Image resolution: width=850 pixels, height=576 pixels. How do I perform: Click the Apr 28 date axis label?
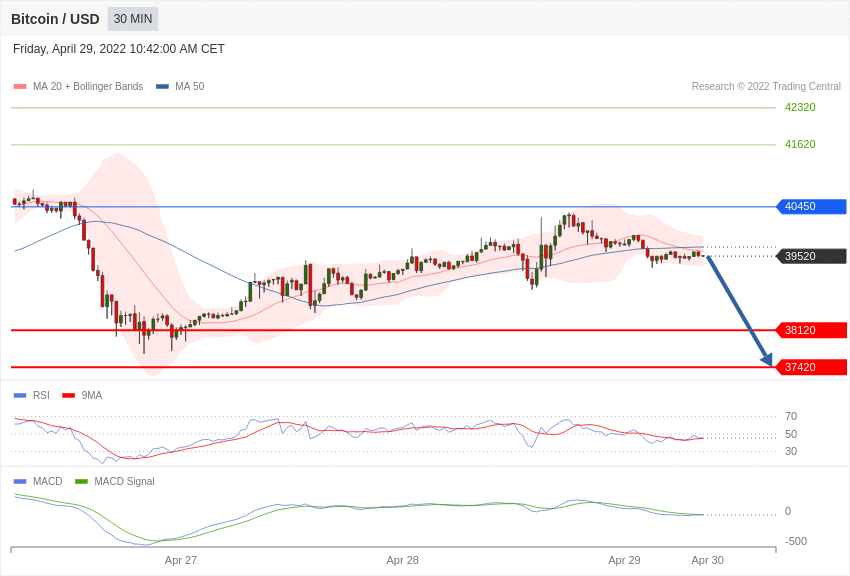pos(402,560)
